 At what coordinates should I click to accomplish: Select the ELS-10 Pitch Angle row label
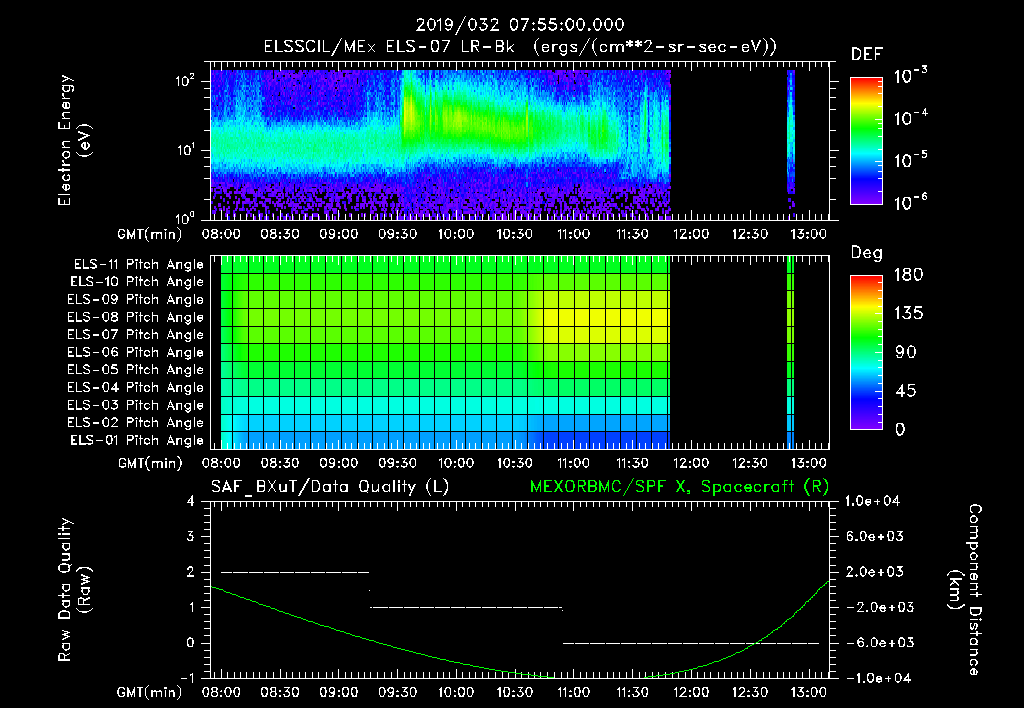[x=136, y=282]
